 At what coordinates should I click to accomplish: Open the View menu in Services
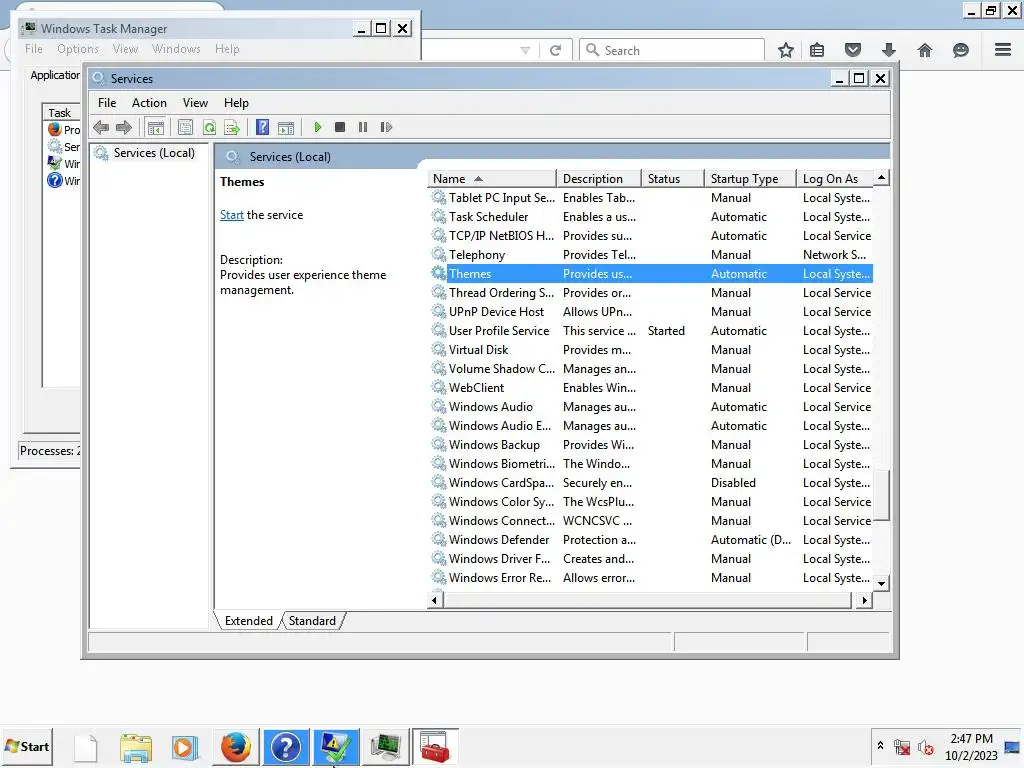(195, 103)
